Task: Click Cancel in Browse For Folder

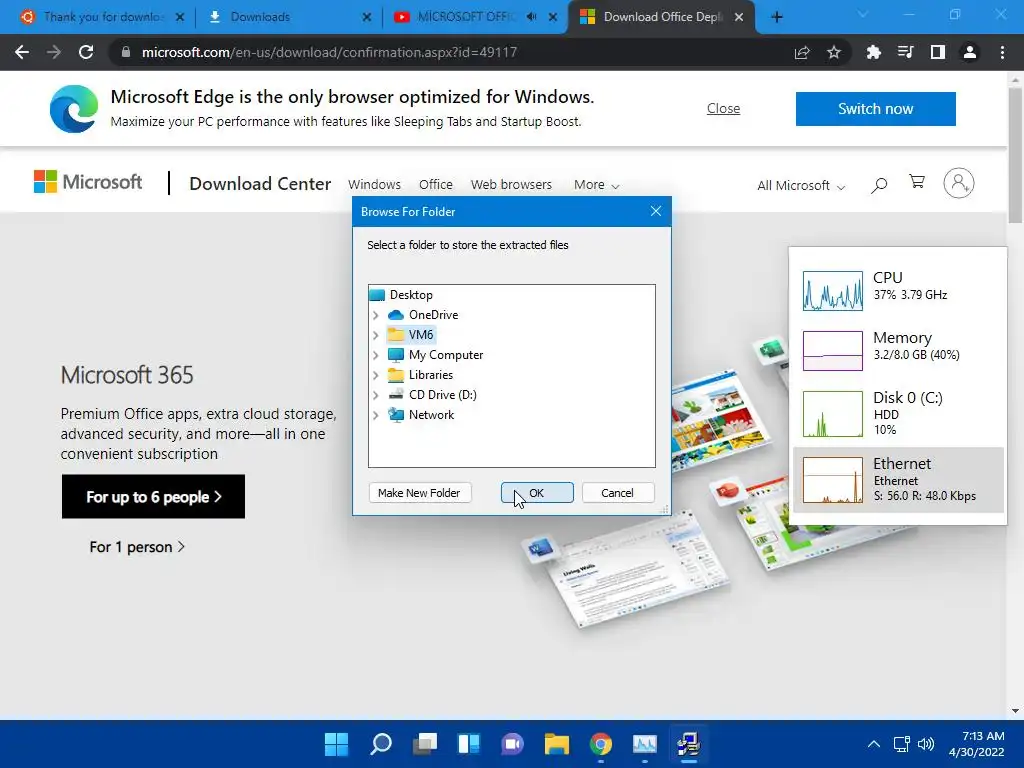Action: (617, 493)
